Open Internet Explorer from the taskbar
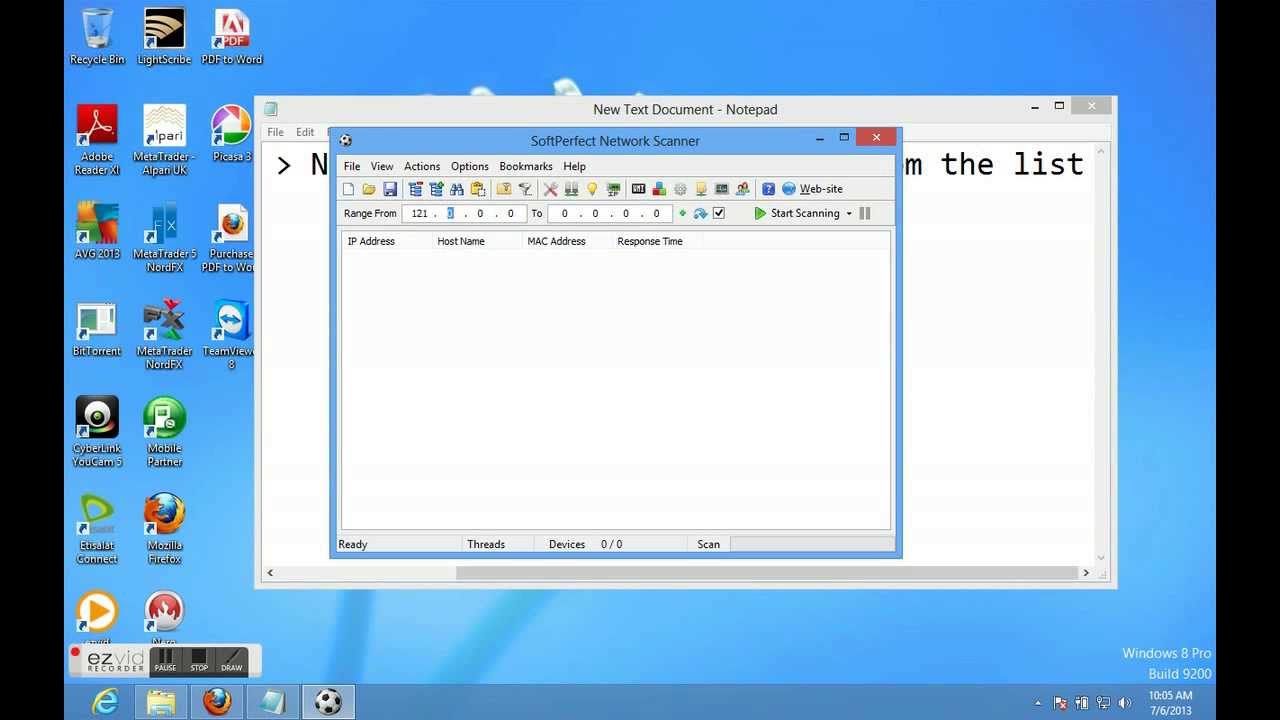 pos(105,702)
